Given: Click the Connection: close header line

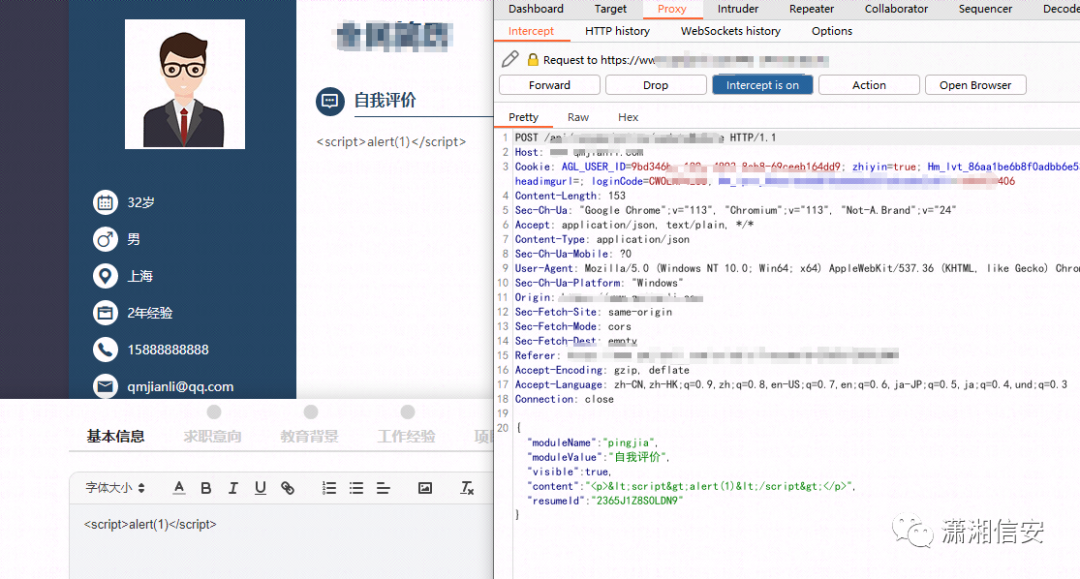Looking at the screenshot, I should pos(564,399).
